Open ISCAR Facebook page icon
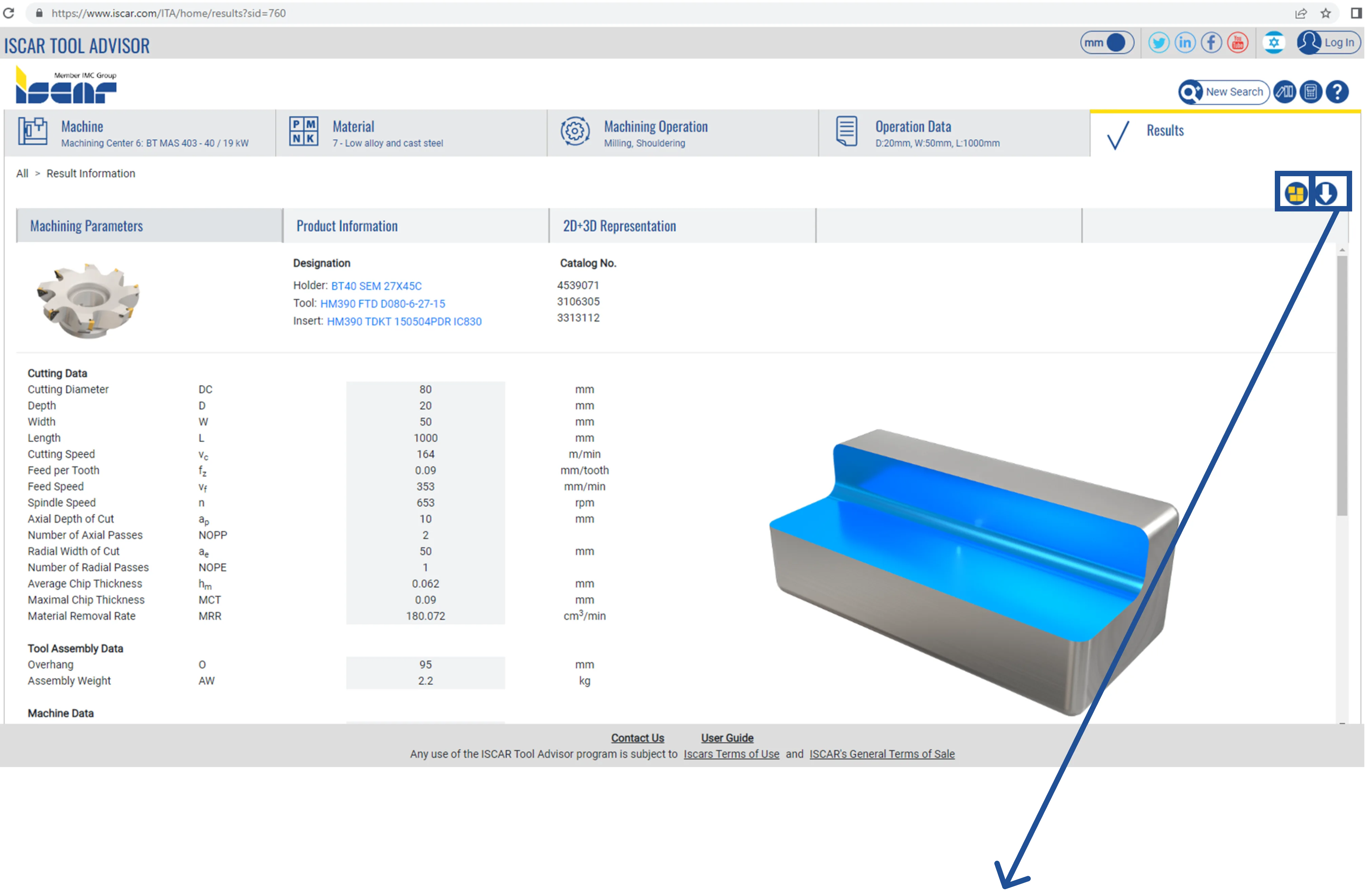 [1211, 42]
